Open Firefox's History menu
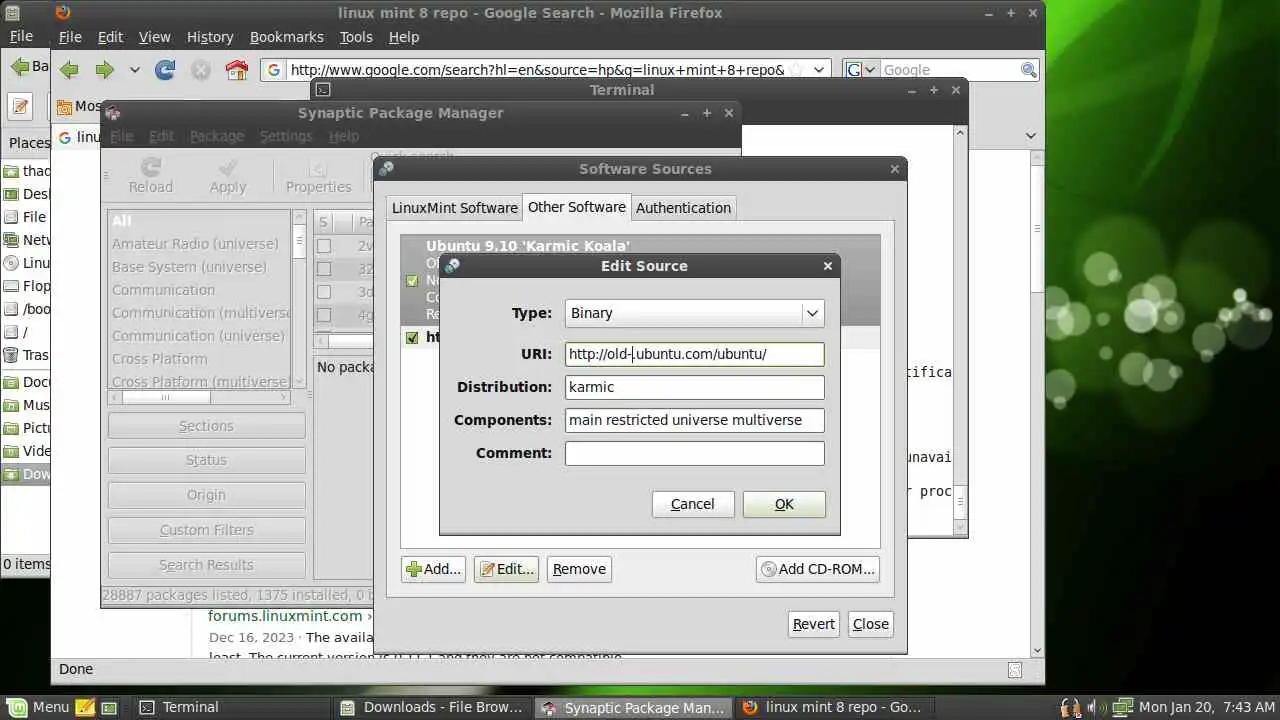 click(x=210, y=37)
